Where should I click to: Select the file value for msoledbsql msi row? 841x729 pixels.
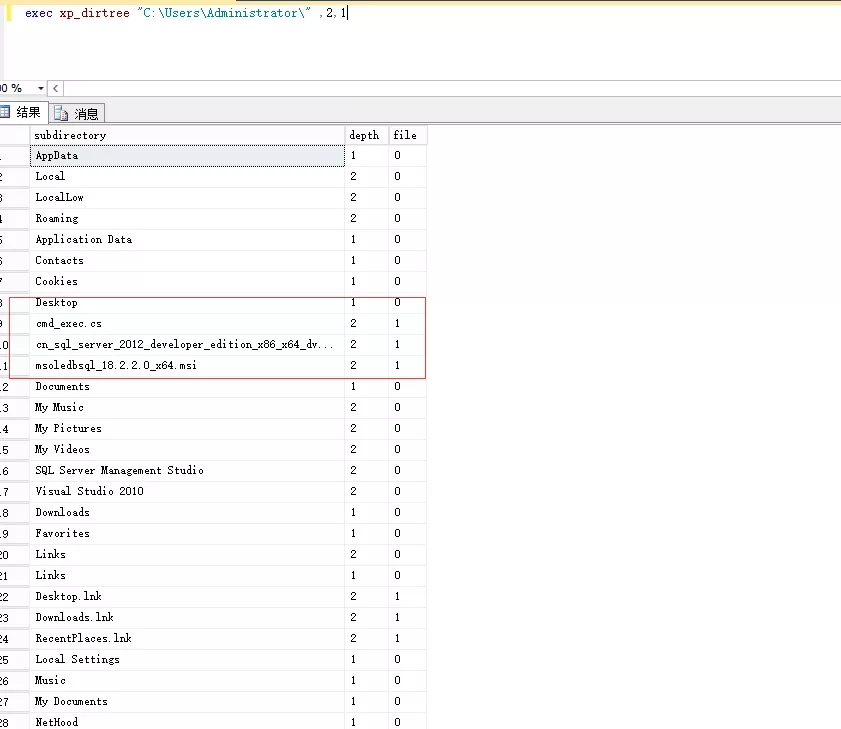coord(408,365)
